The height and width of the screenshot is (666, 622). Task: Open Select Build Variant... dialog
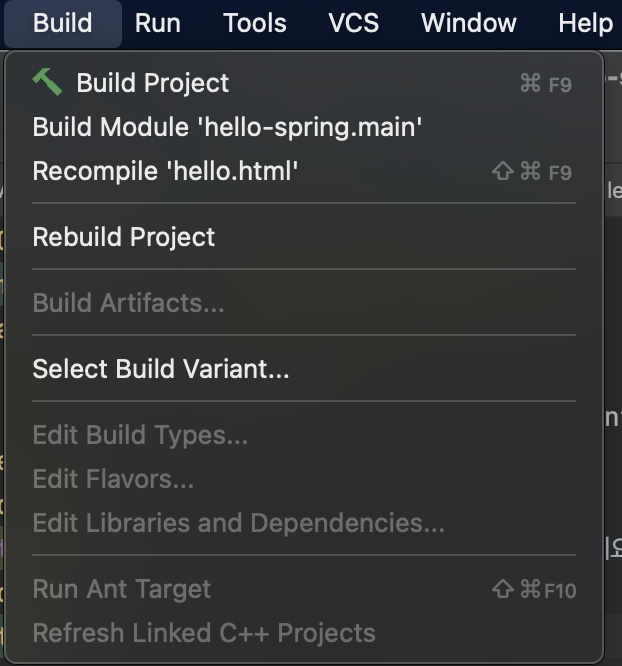pos(304,369)
